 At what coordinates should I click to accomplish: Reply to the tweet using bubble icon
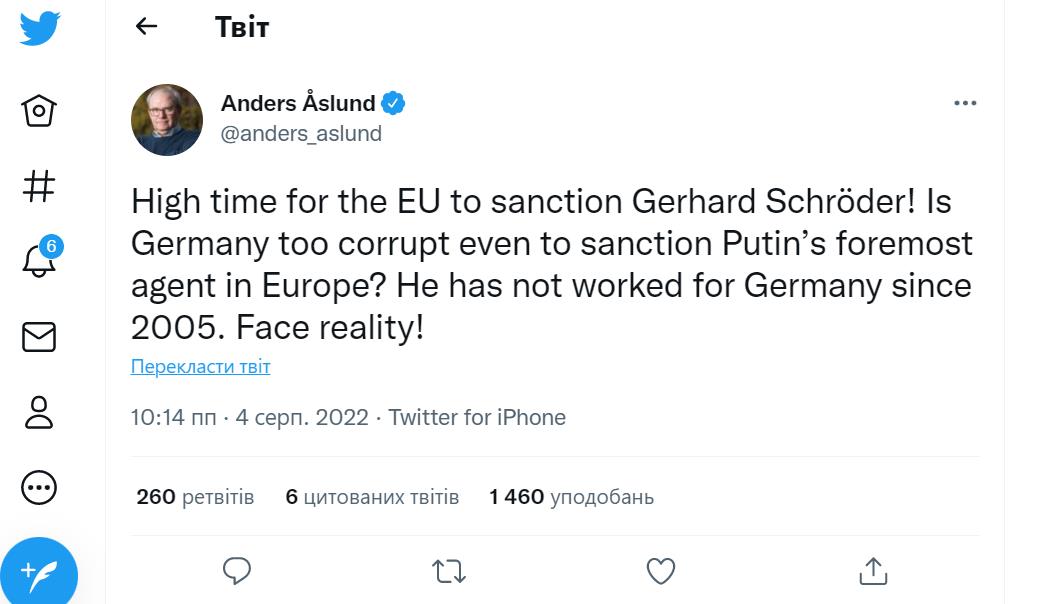point(236,571)
